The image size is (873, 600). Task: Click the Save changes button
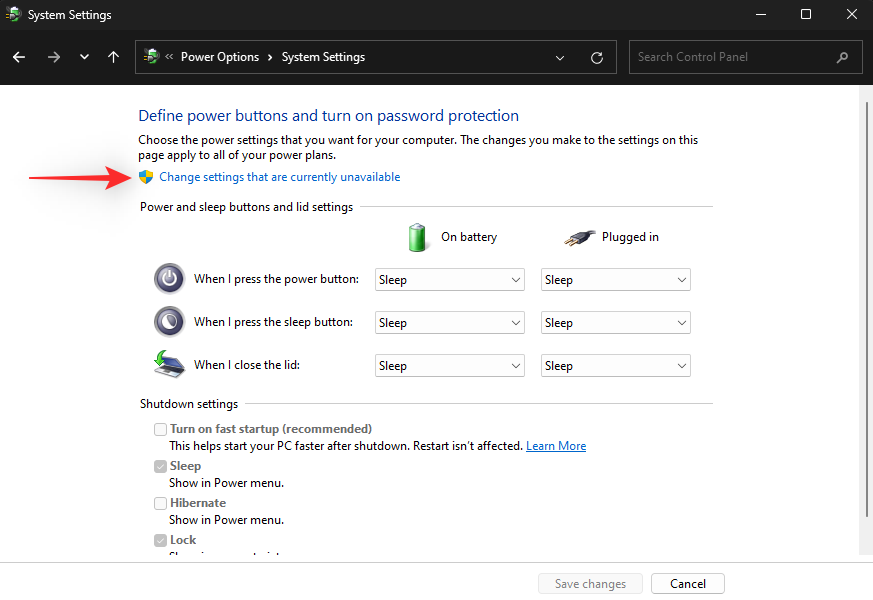coord(590,584)
